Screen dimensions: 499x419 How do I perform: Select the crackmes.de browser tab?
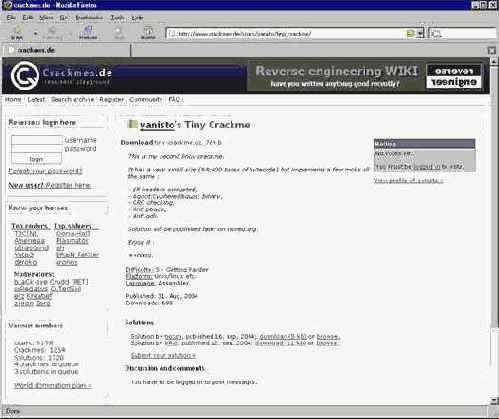click(x=66, y=50)
